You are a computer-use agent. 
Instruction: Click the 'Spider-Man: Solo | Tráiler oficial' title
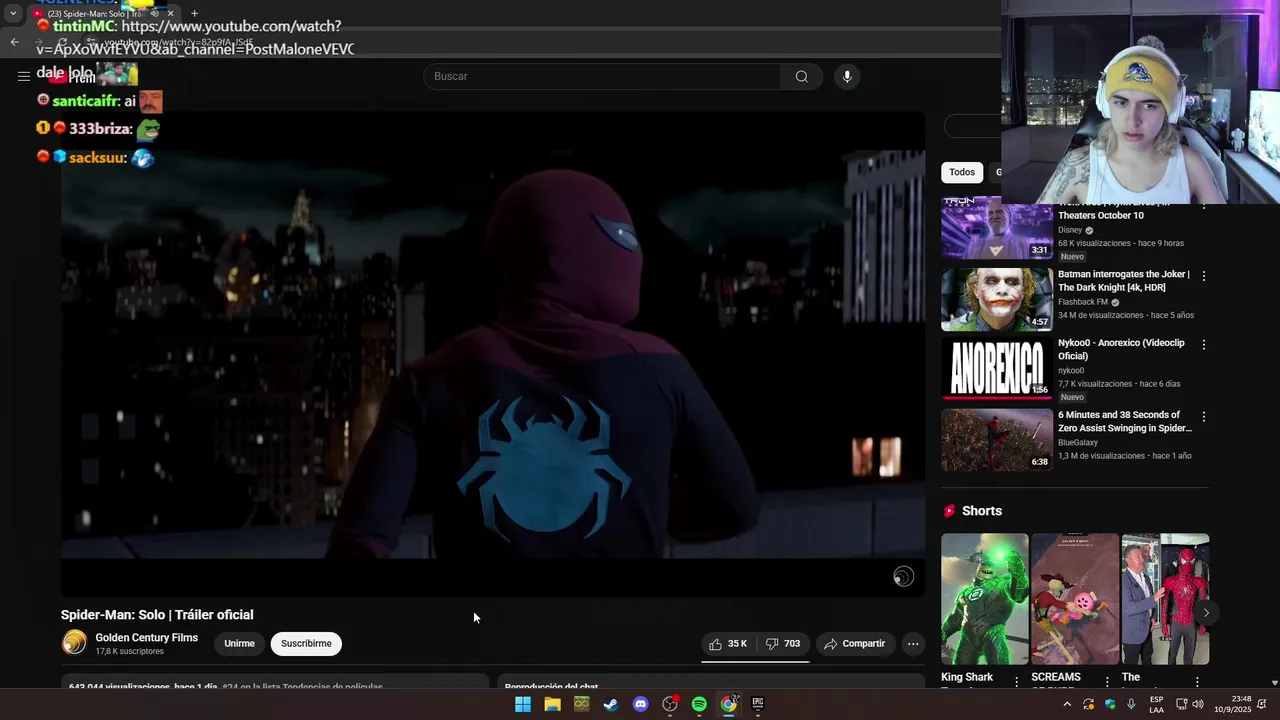(x=157, y=615)
